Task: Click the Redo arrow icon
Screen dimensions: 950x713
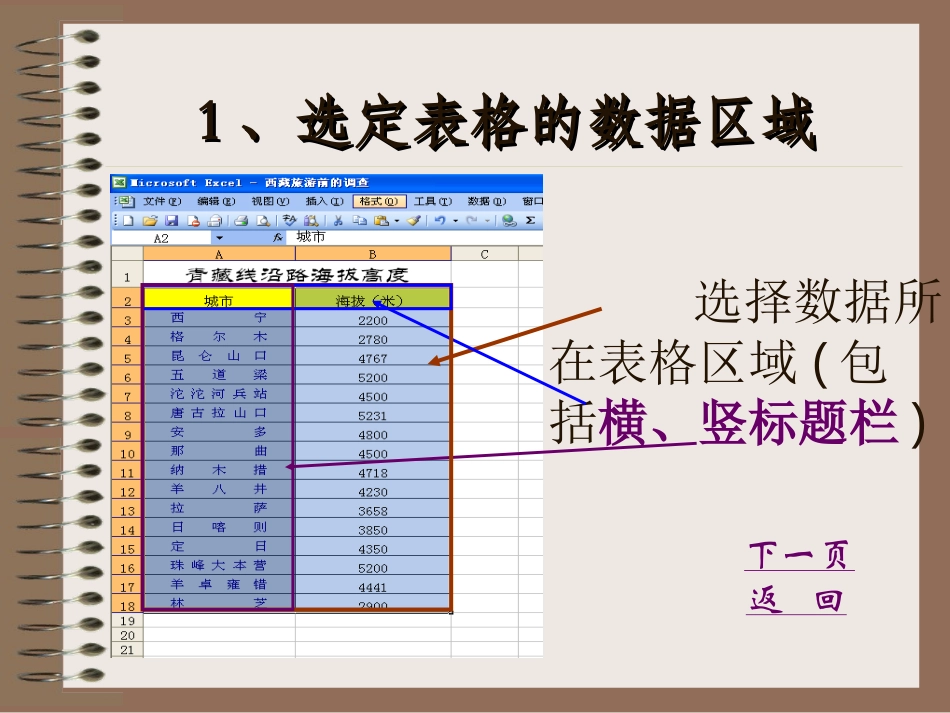Action: point(472,221)
